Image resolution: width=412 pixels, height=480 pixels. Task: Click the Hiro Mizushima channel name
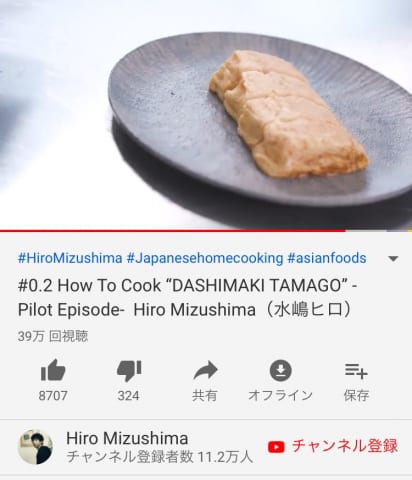pyautogui.click(x=127, y=438)
